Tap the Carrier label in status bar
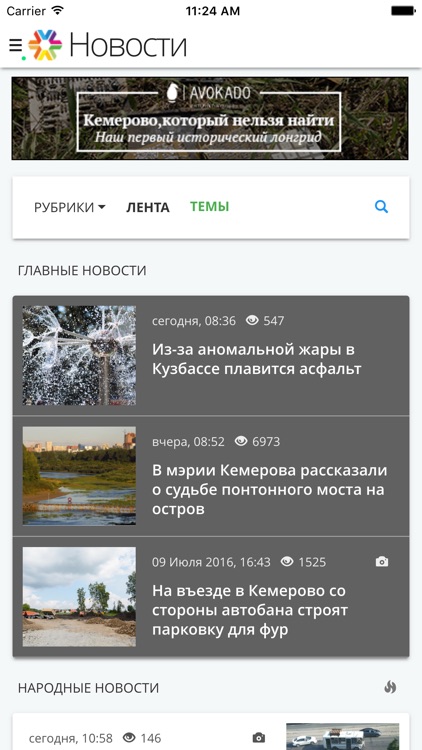422x750 pixels. pos(26,11)
